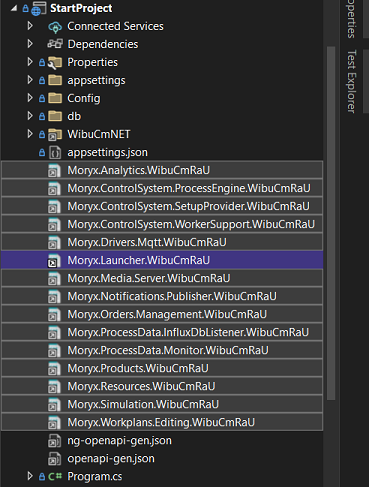
Task: Click the Config folder icon
Action: (x=55, y=98)
